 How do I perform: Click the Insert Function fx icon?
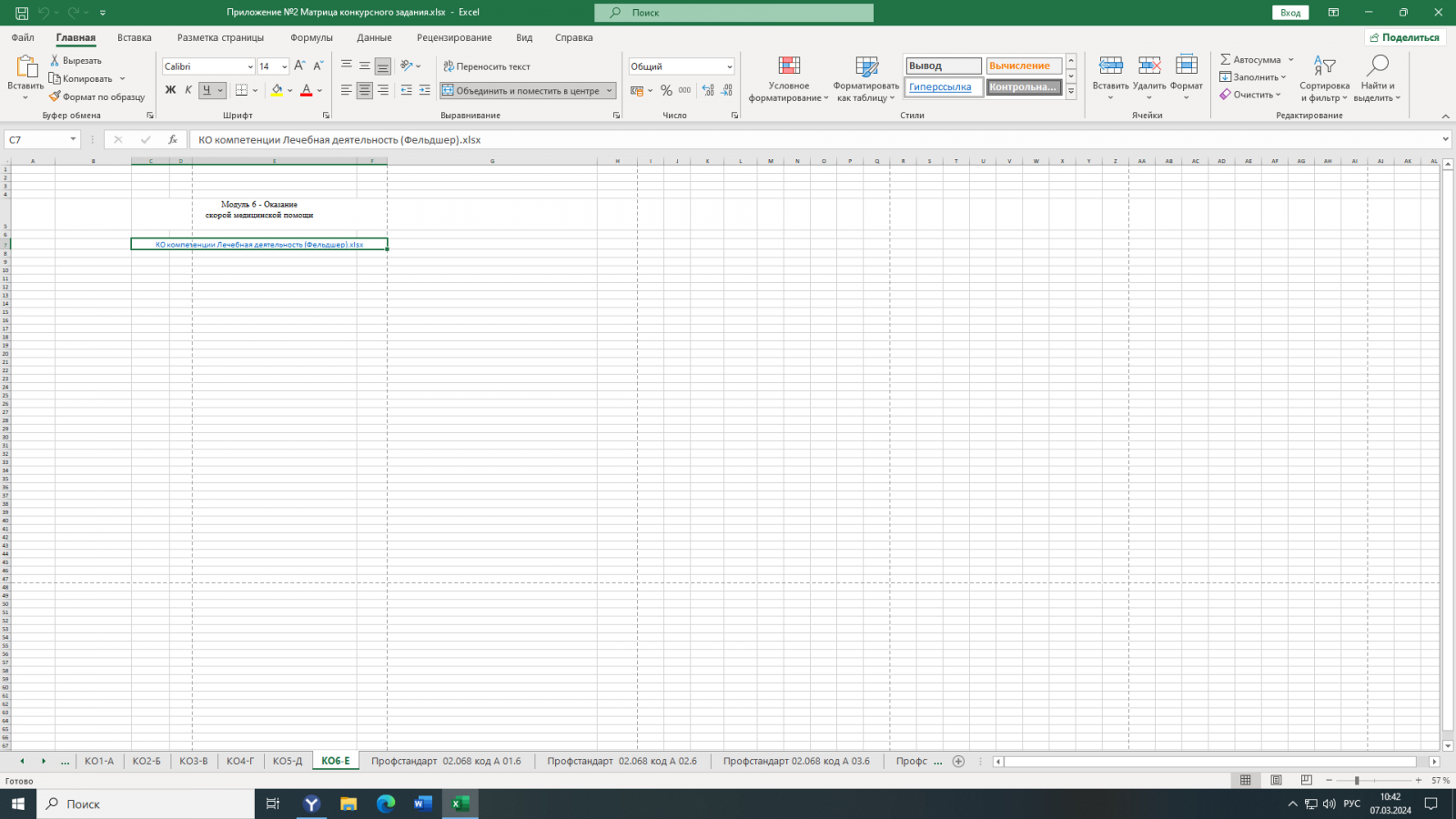[173, 140]
